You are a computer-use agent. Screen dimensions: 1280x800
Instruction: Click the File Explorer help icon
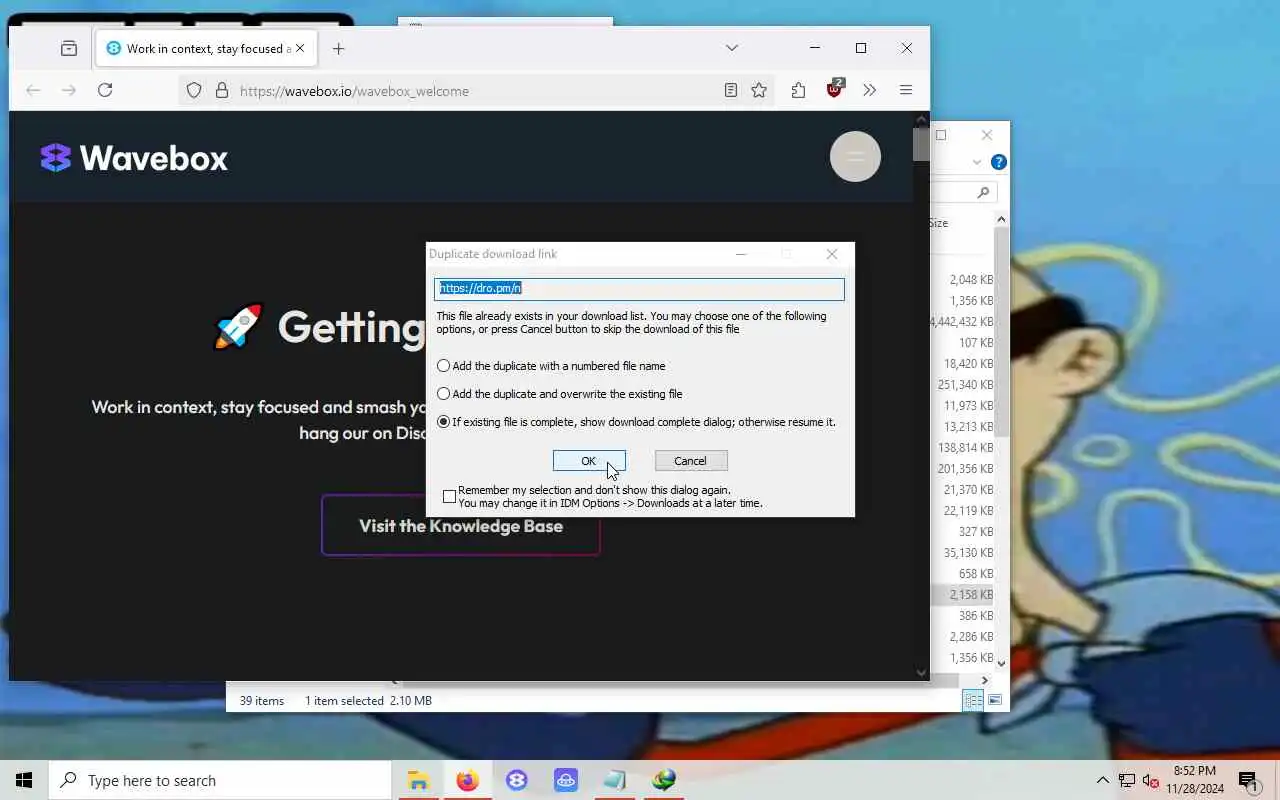[998, 162]
